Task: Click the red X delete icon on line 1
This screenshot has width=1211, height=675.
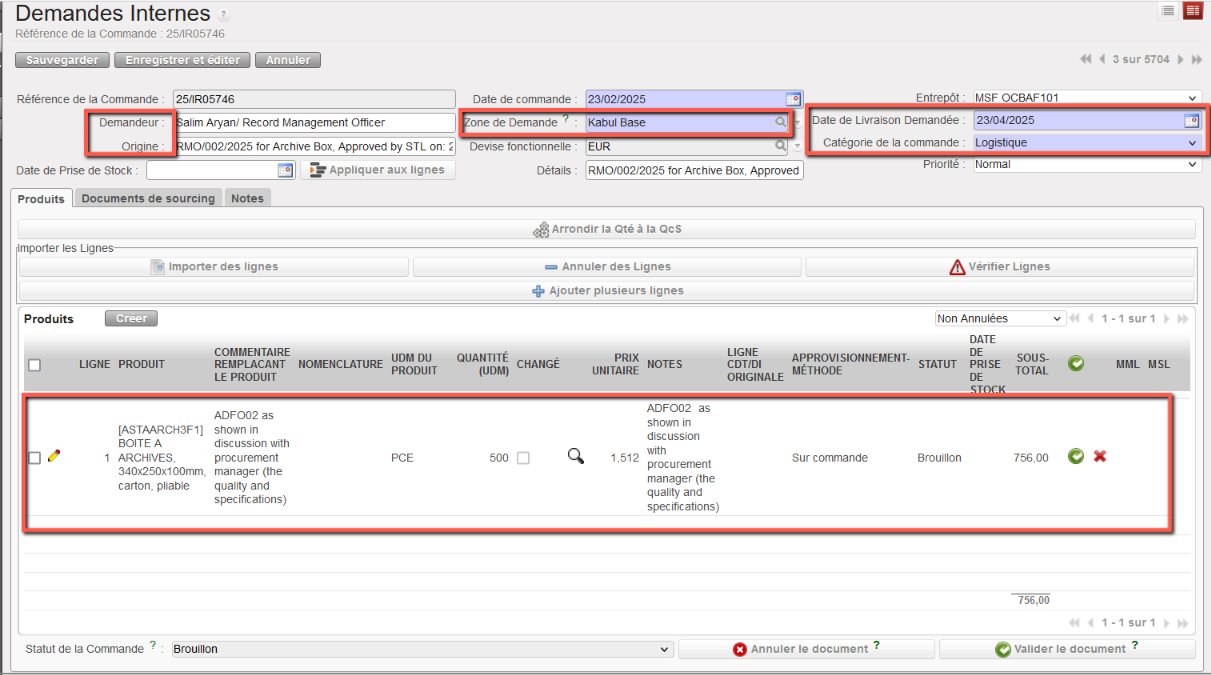Action: tap(1100, 457)
